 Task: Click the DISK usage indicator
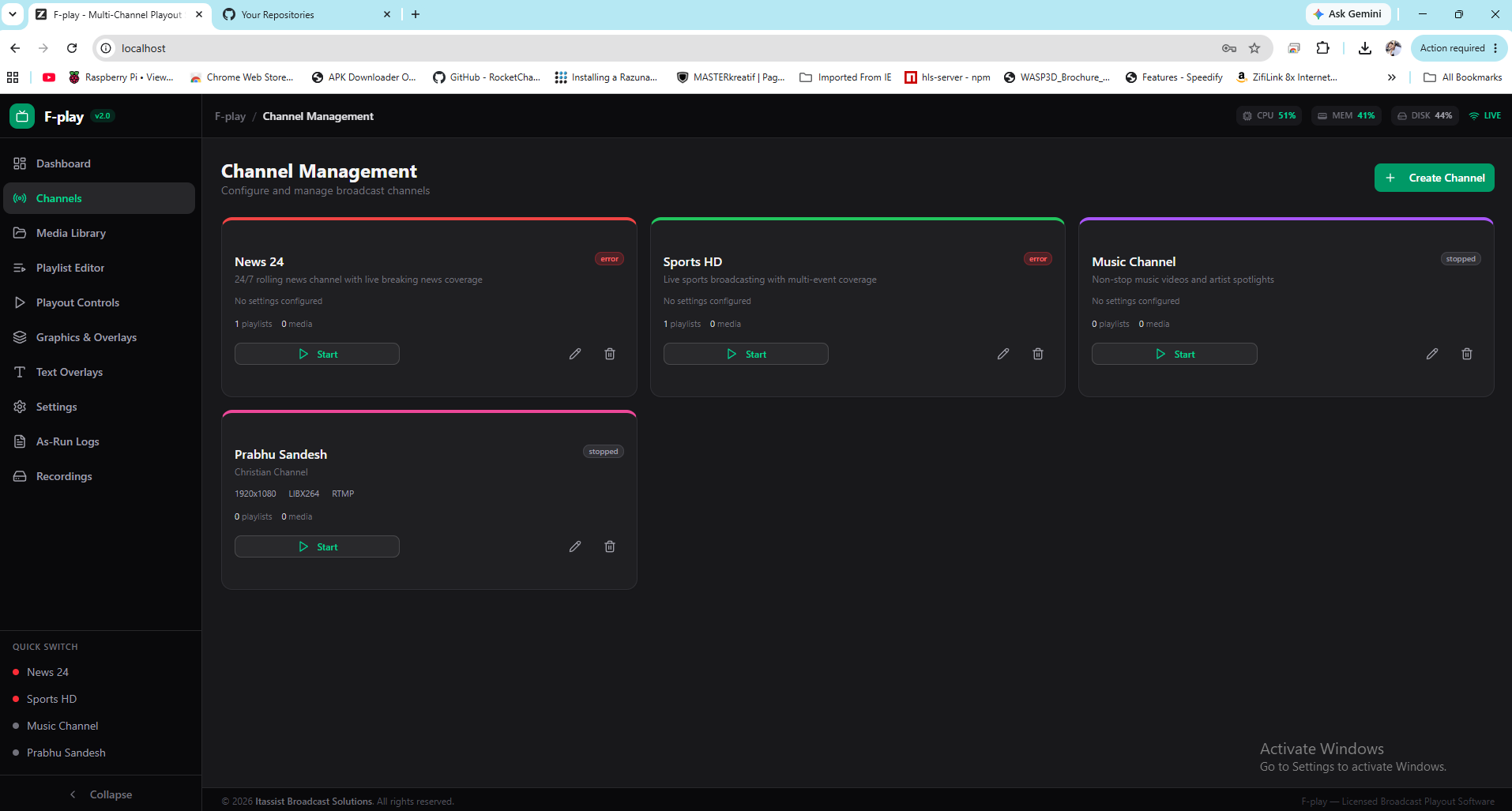1425,115
